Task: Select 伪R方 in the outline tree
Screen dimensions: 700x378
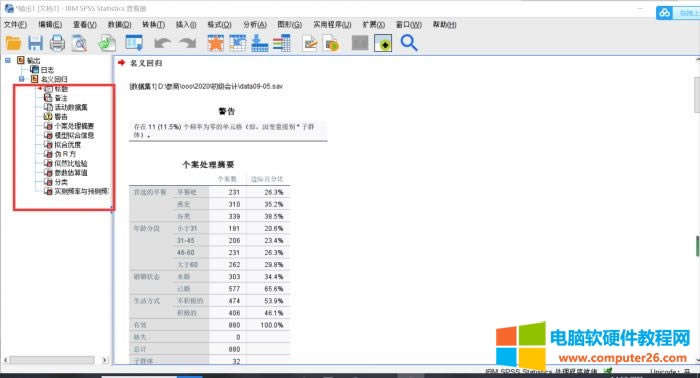Action: pyautogui.click(x=65, y=154)
